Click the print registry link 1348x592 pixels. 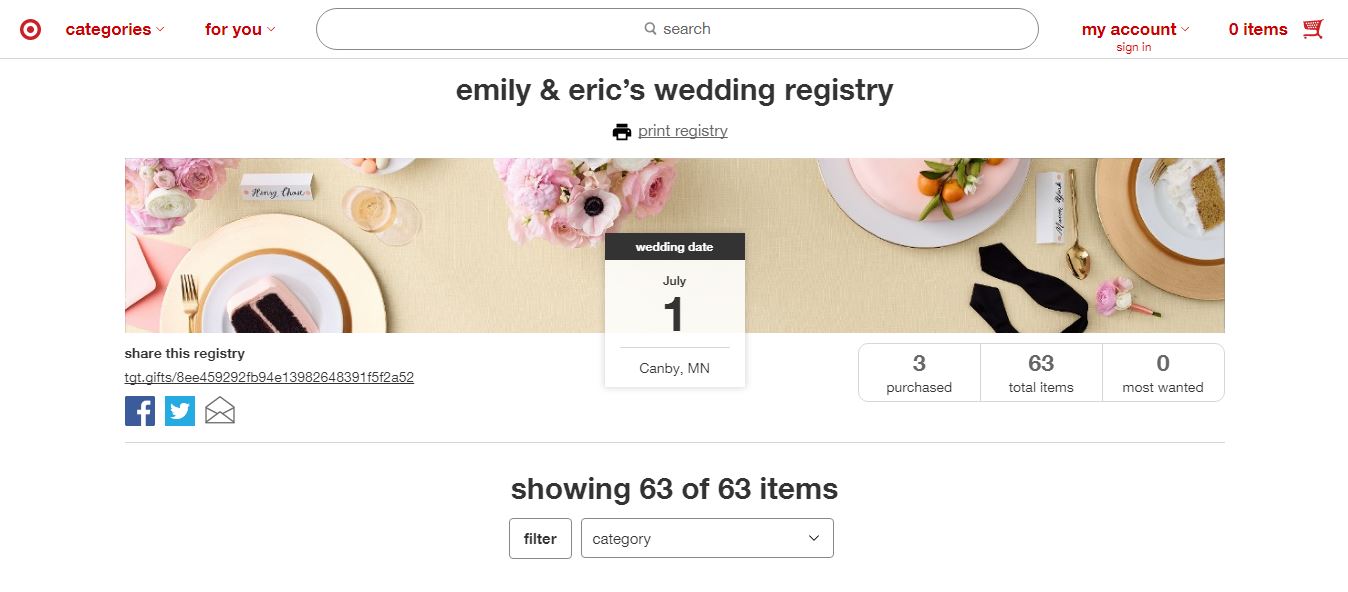coord(683,131)
